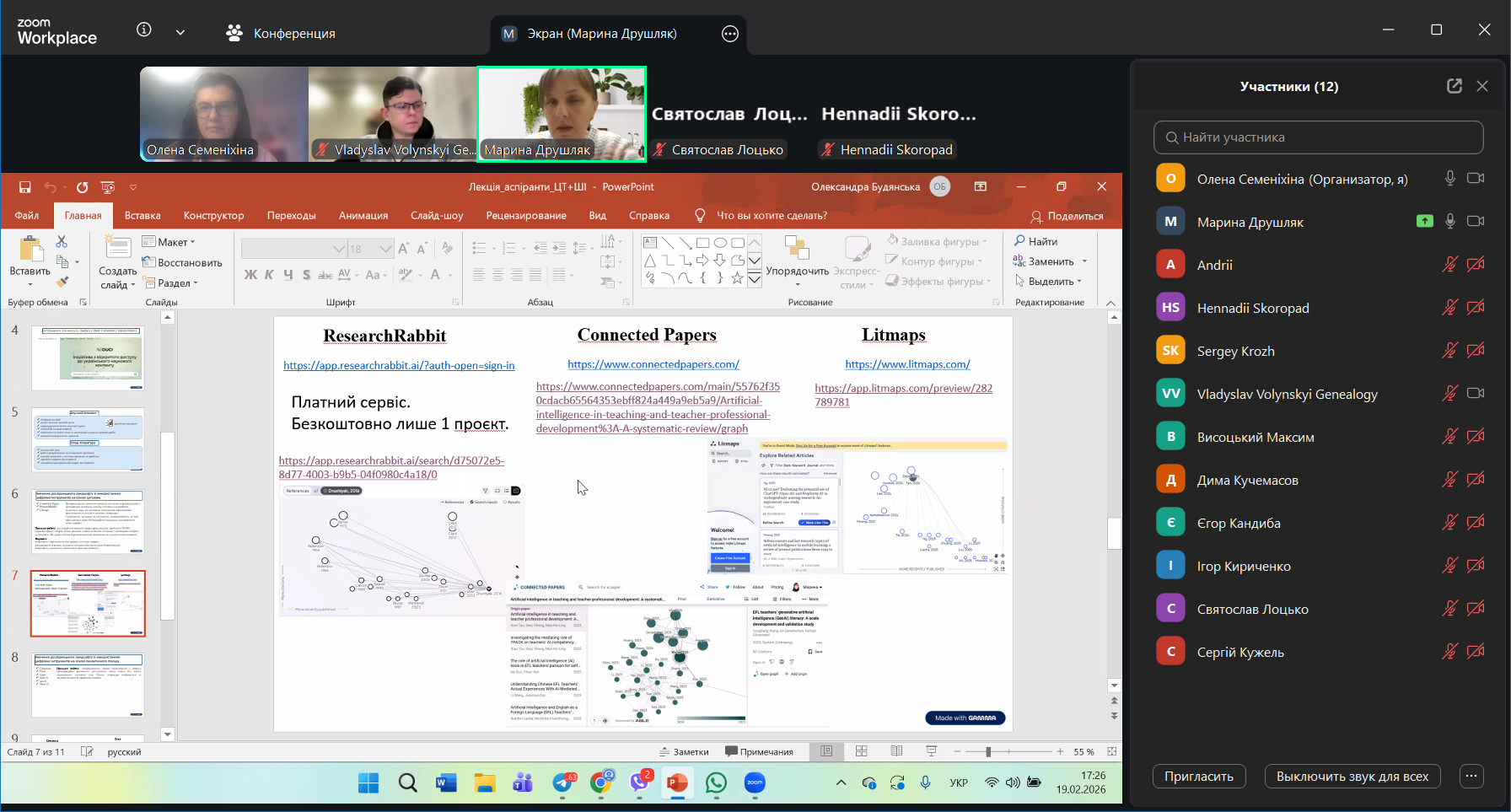Image resolution: width=1511 pixels, height=812 pixels.
Task: Open Windows search from the taskbar
Action: (407, 783)
